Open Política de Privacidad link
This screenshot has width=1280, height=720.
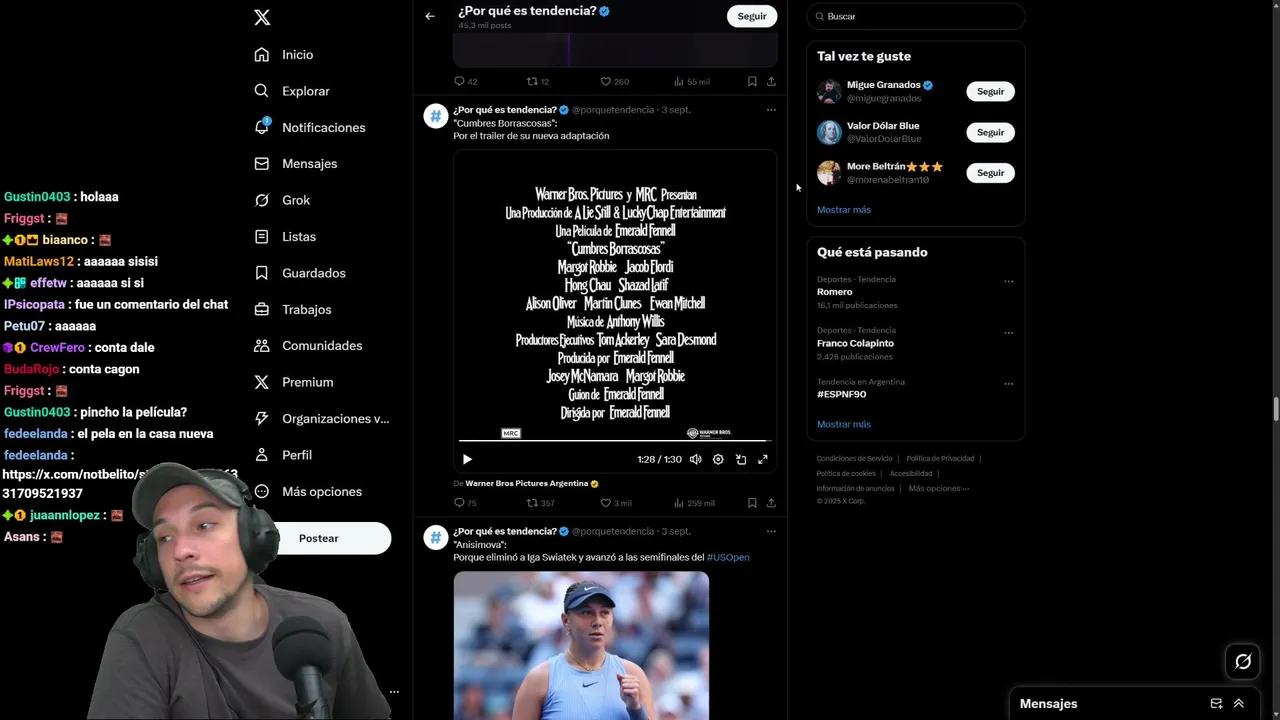[940, 459]
